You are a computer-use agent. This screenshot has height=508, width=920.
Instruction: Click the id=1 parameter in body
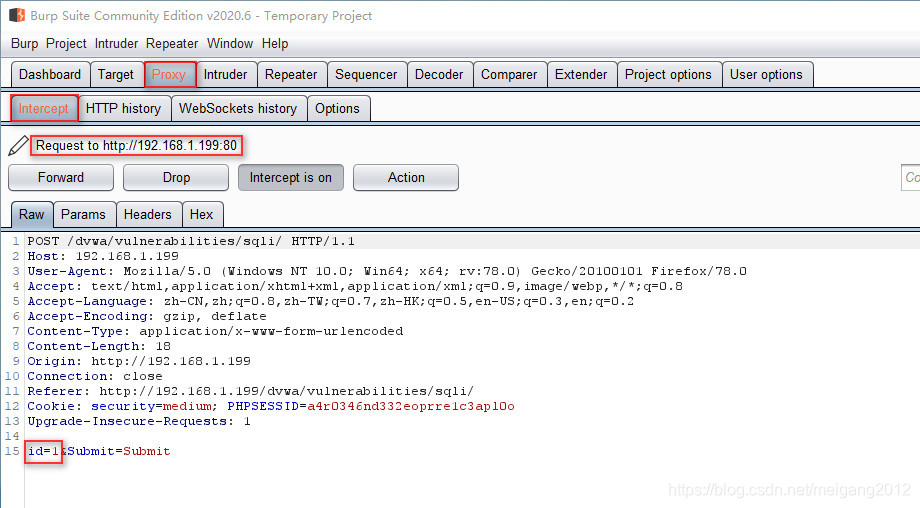(43, 452)
